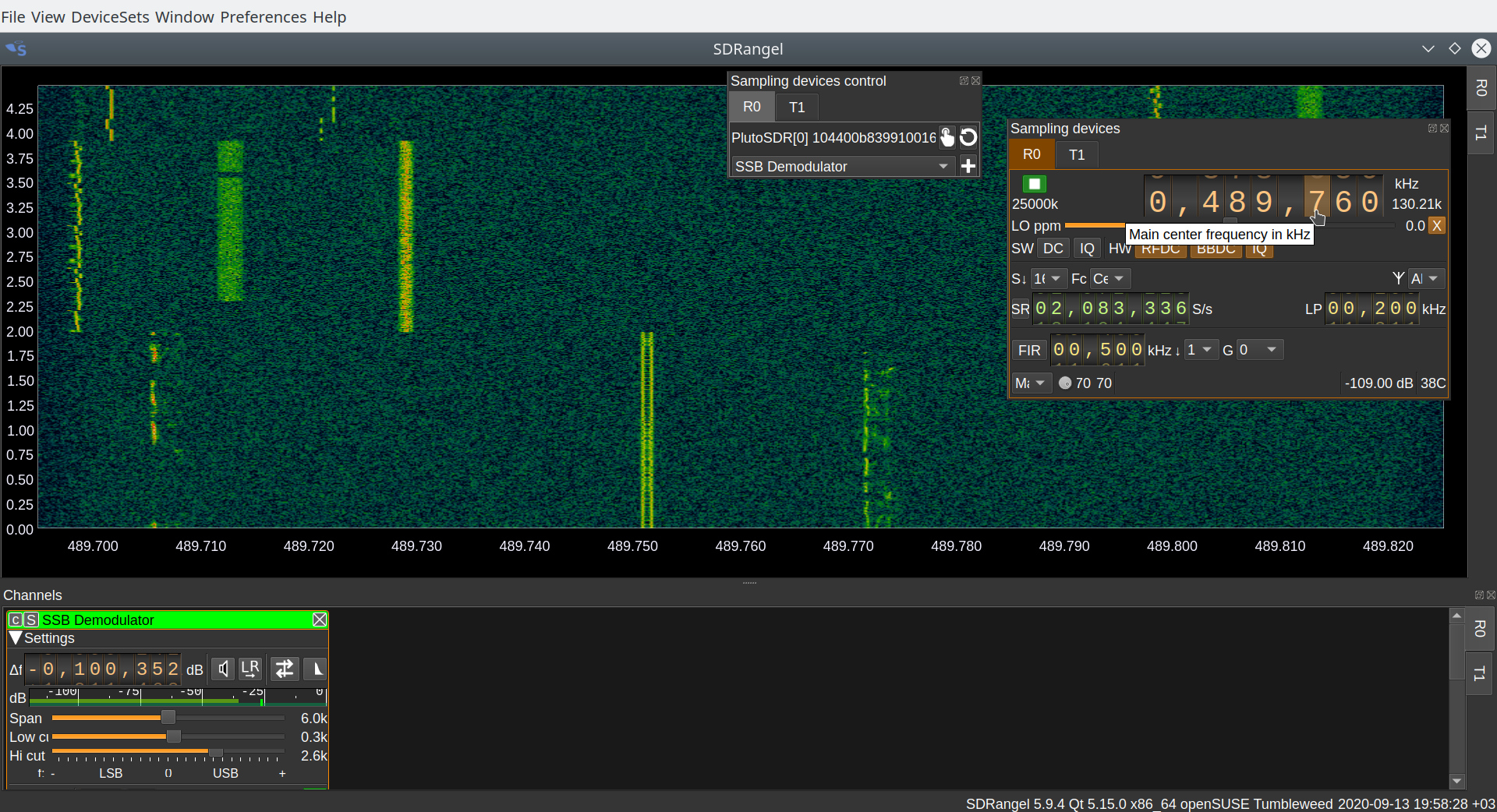This screenshot has width=1497, height=812.
Task: Click the Span slider handle
Action: (x=168, y=718)
